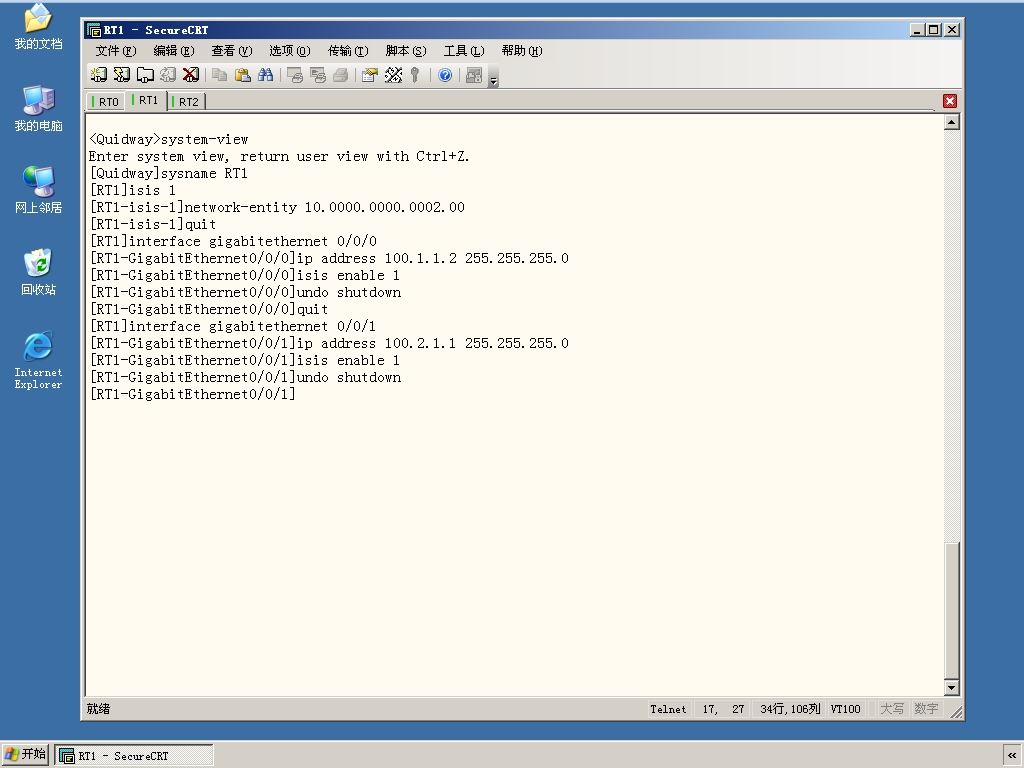The image size is (1024, 768).
Task: Click the 我的电脑 desktop icon
Action: click(39, 108)
